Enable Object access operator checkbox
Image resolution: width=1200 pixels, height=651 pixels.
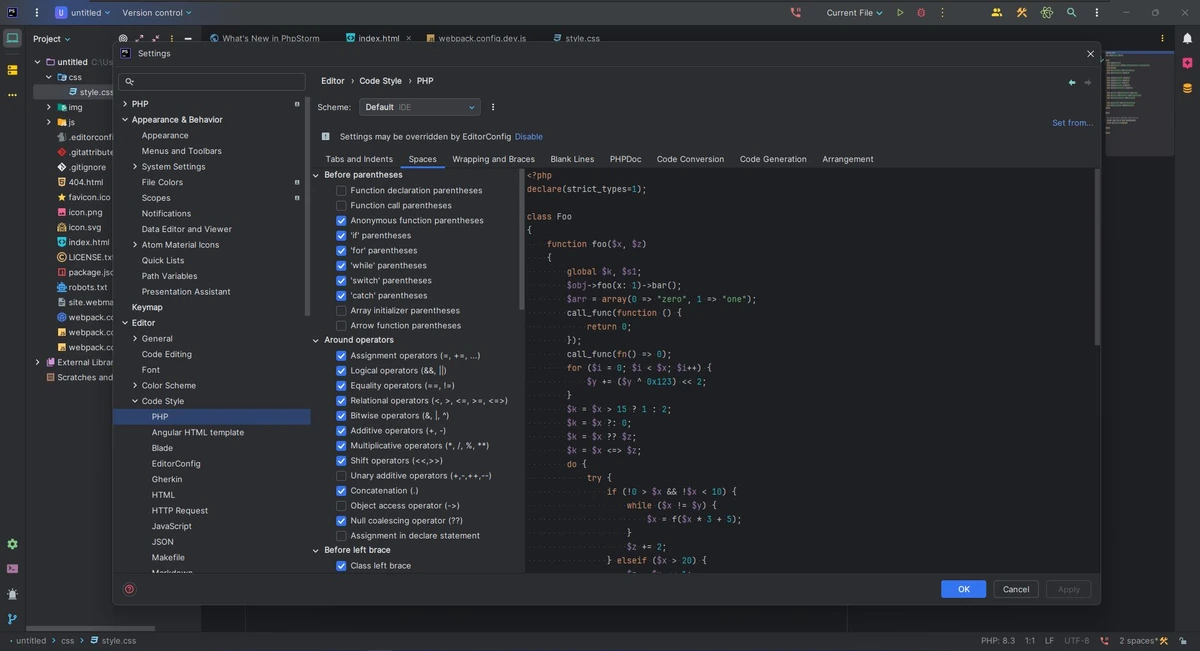[341, 505]
